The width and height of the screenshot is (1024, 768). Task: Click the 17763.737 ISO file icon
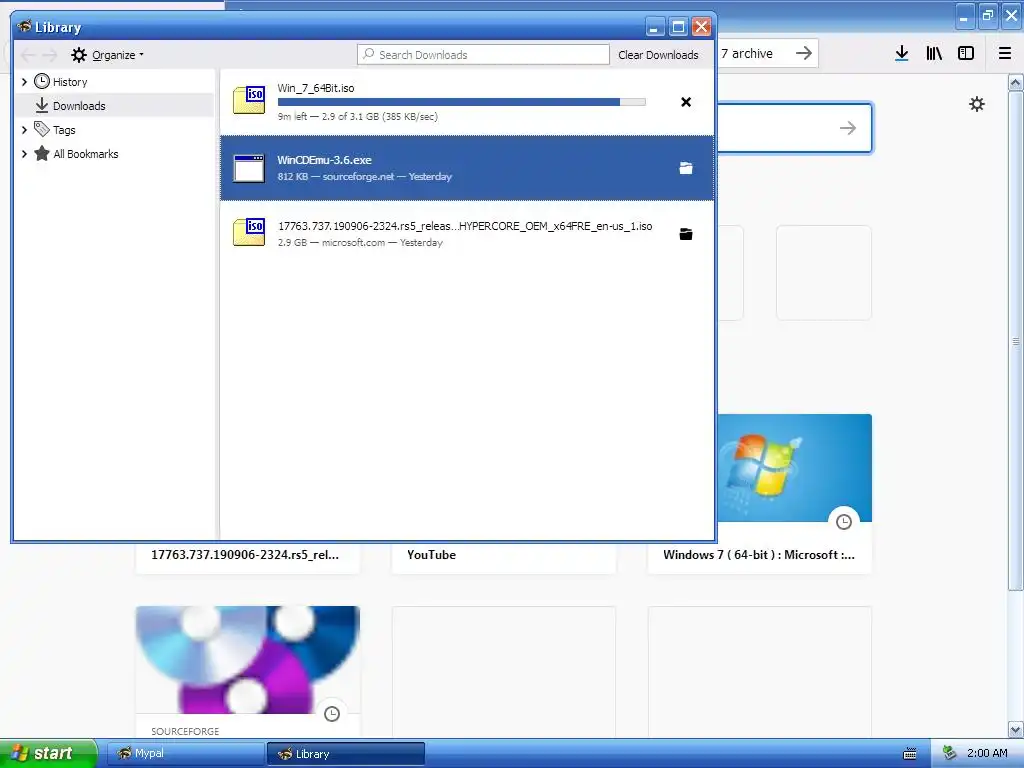coord(249,232)
